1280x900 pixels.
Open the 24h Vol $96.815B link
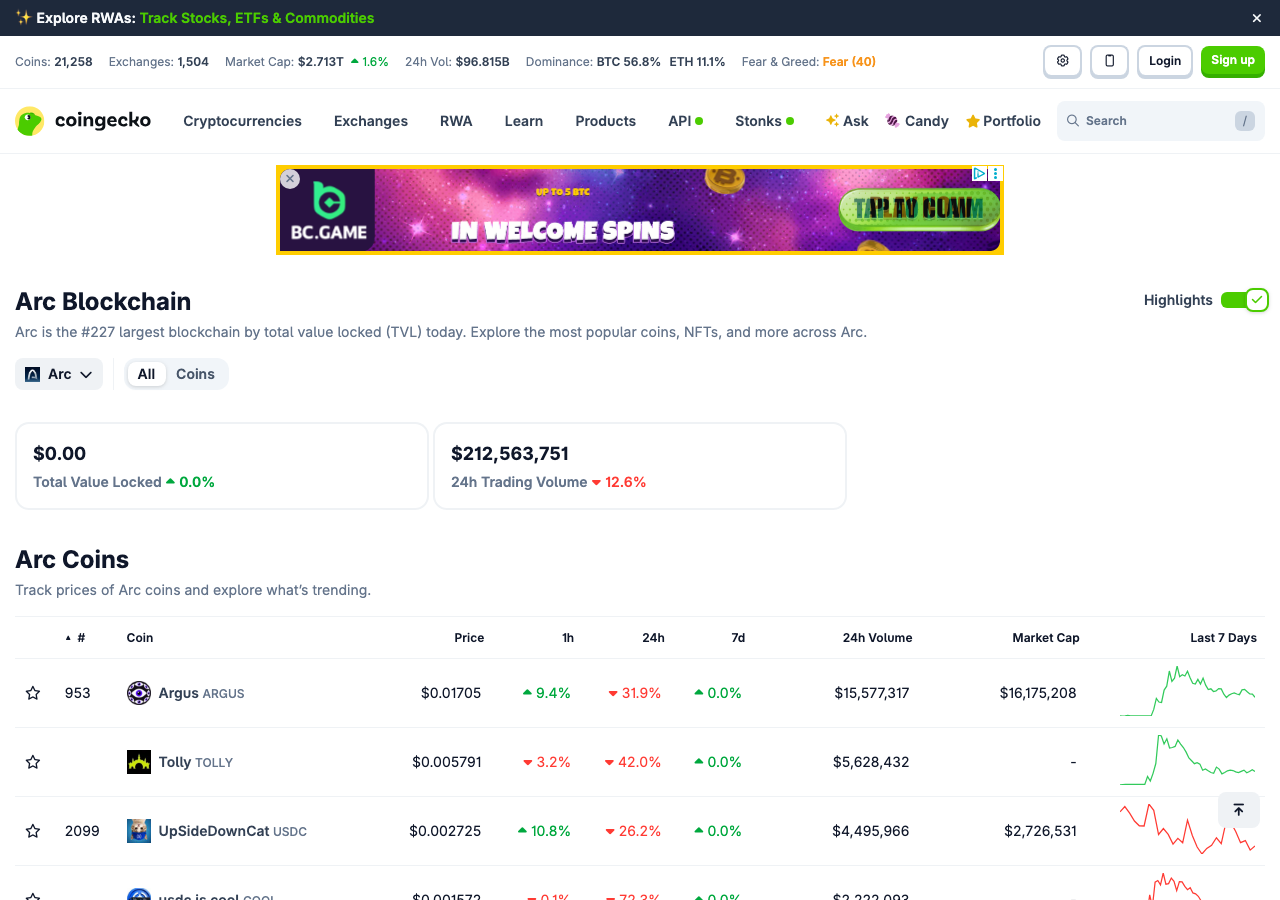click(483, 62)
